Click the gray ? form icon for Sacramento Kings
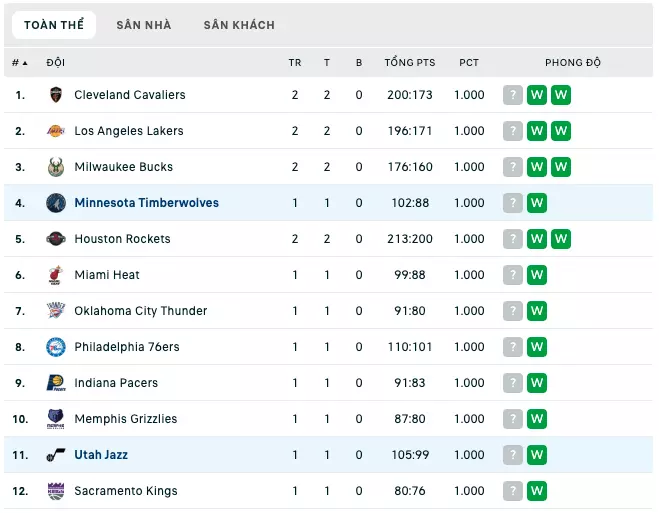This screenshot has width=659, height=513. 513,491
